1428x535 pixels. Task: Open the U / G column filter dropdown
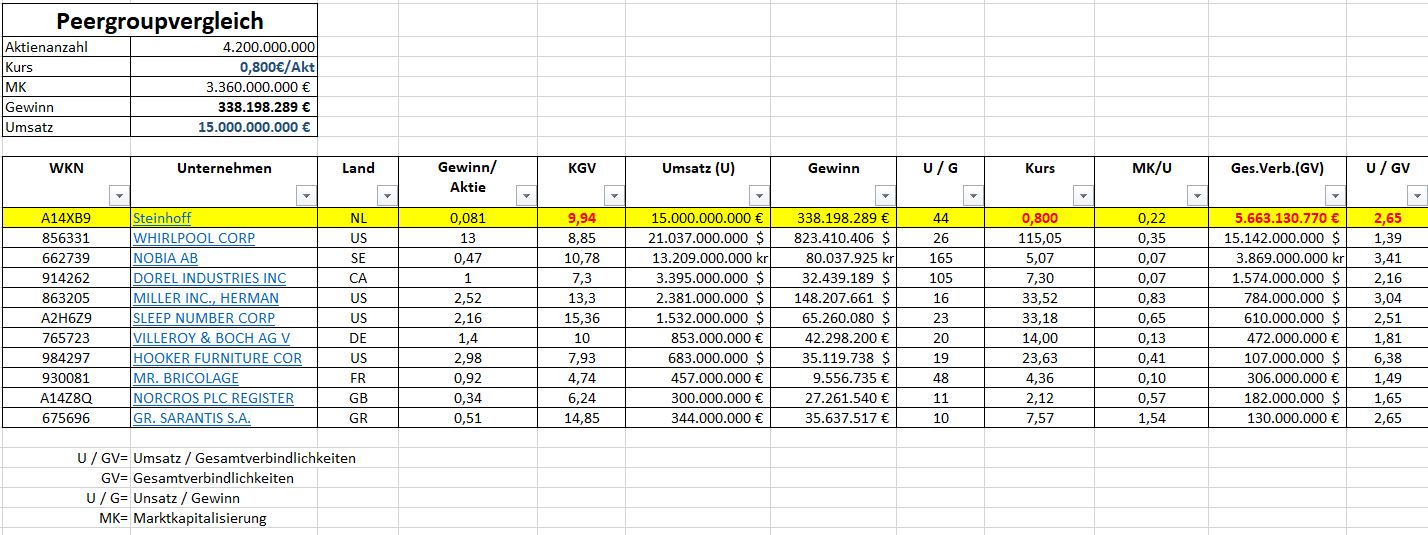pyautogui.click(x=973, y=196)
